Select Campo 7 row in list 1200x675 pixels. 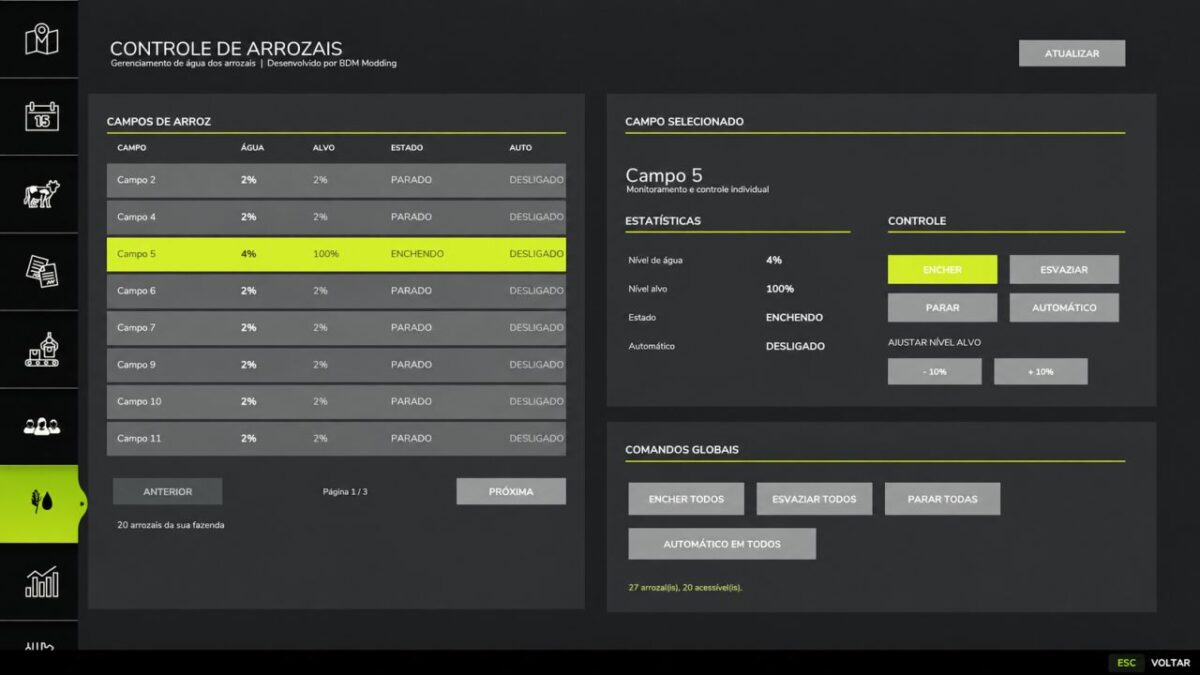(336, 327)
